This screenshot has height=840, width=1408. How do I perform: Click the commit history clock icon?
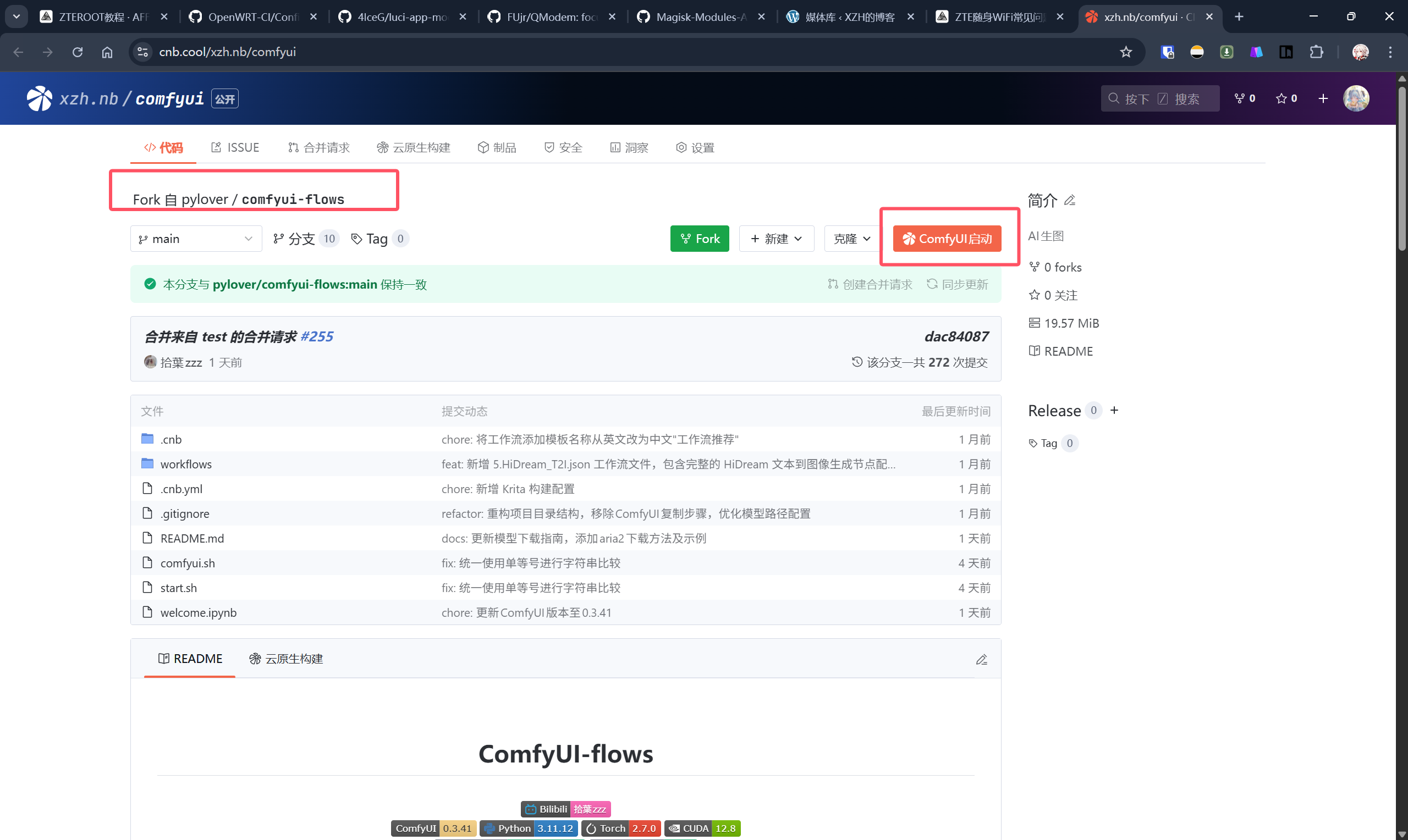click(857, 362)
